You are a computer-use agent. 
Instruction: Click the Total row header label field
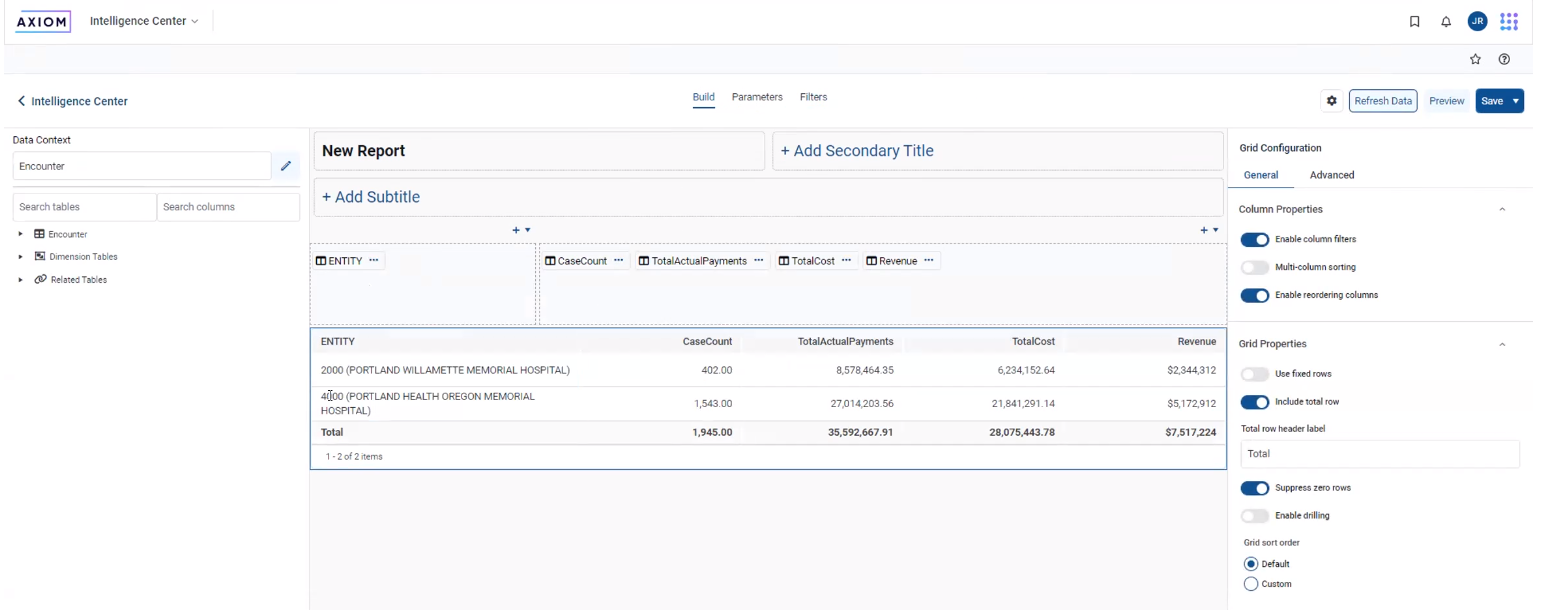[1379, 454]
